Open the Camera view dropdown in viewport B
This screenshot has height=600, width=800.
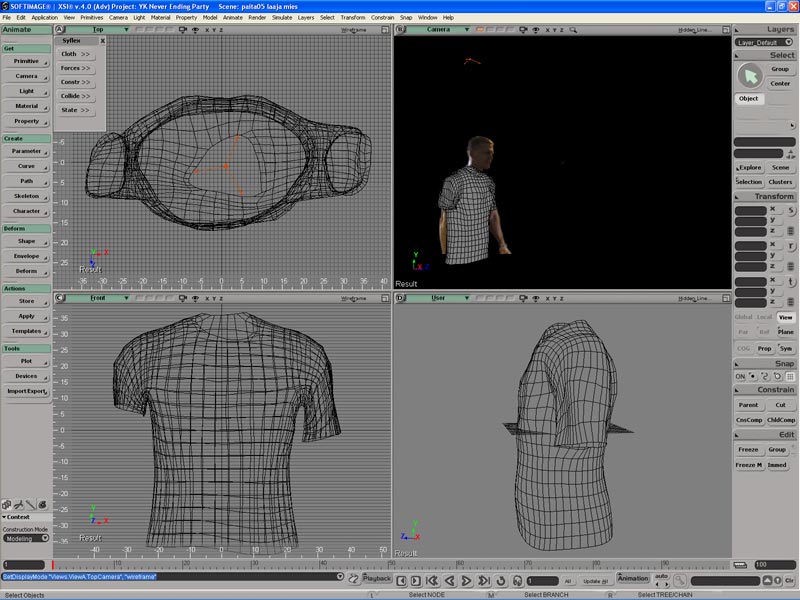(439, 30)
